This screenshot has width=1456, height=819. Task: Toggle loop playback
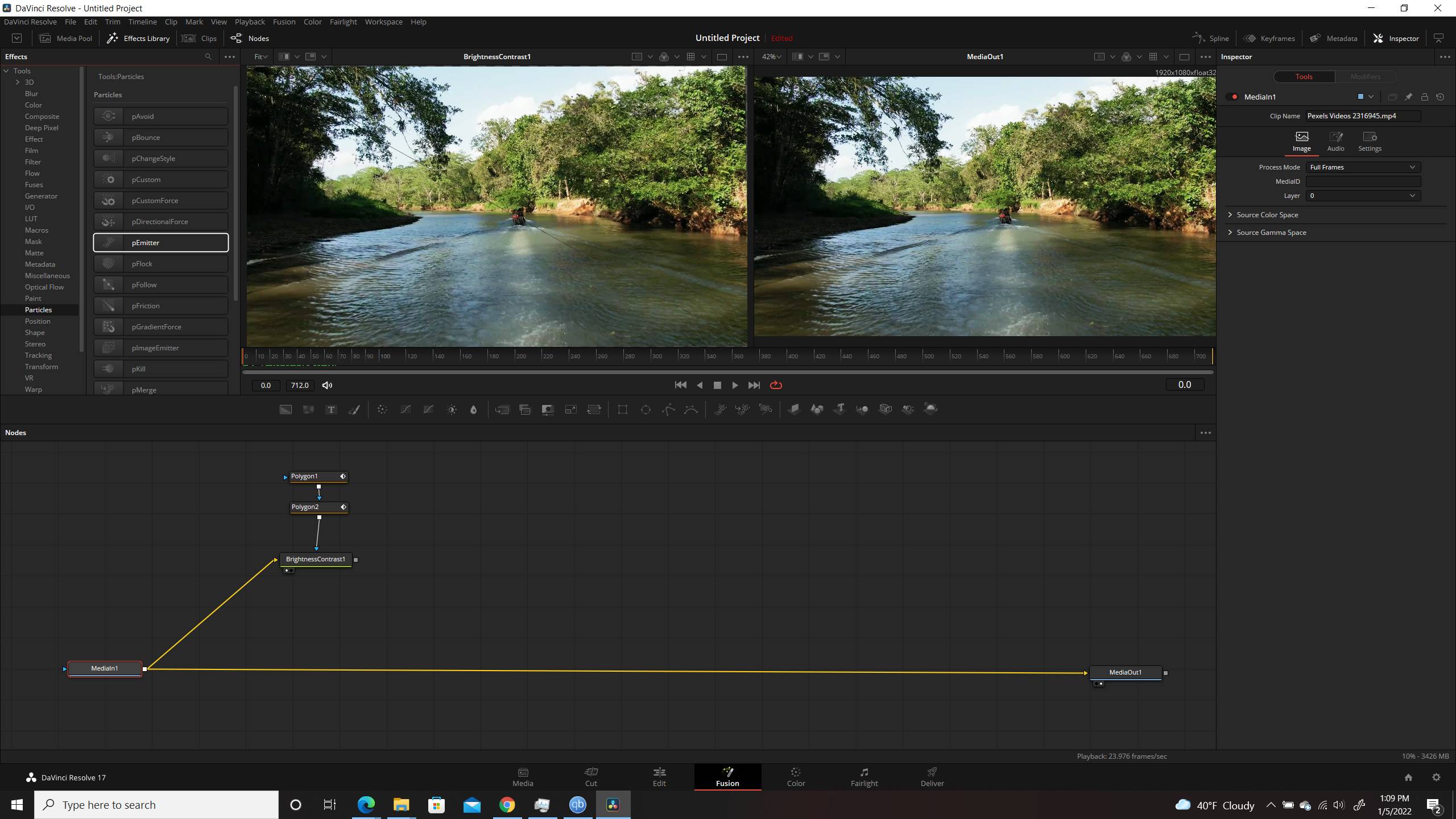(x=776, y=386)
